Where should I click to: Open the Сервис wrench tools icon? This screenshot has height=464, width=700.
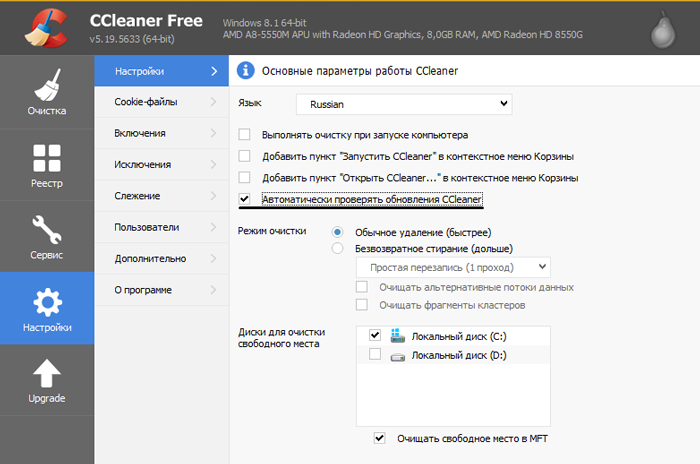pyautogui.click(x=47, y=230)
